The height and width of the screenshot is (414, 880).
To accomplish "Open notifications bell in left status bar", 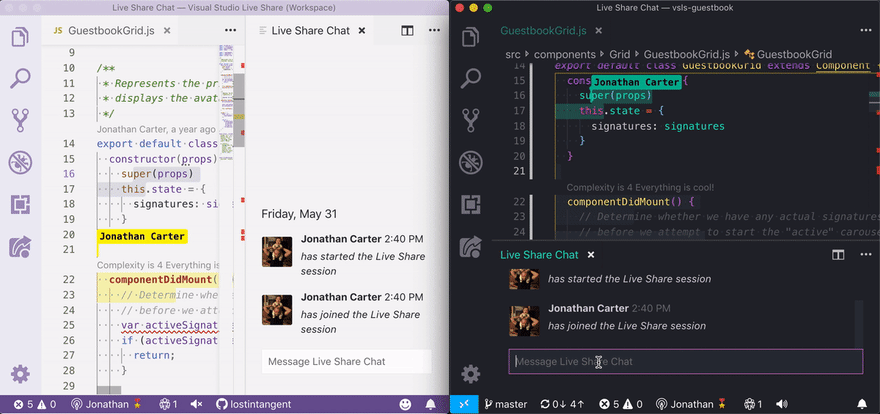I will point(430,404).
